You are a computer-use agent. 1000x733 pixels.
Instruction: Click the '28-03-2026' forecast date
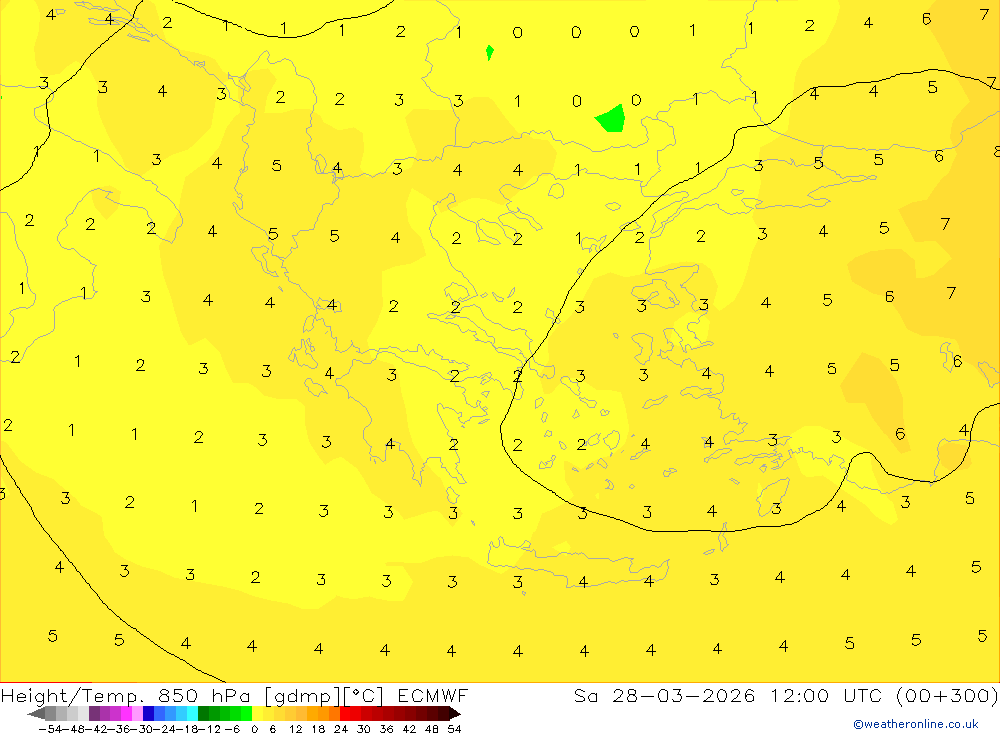[x=683, y=695]
